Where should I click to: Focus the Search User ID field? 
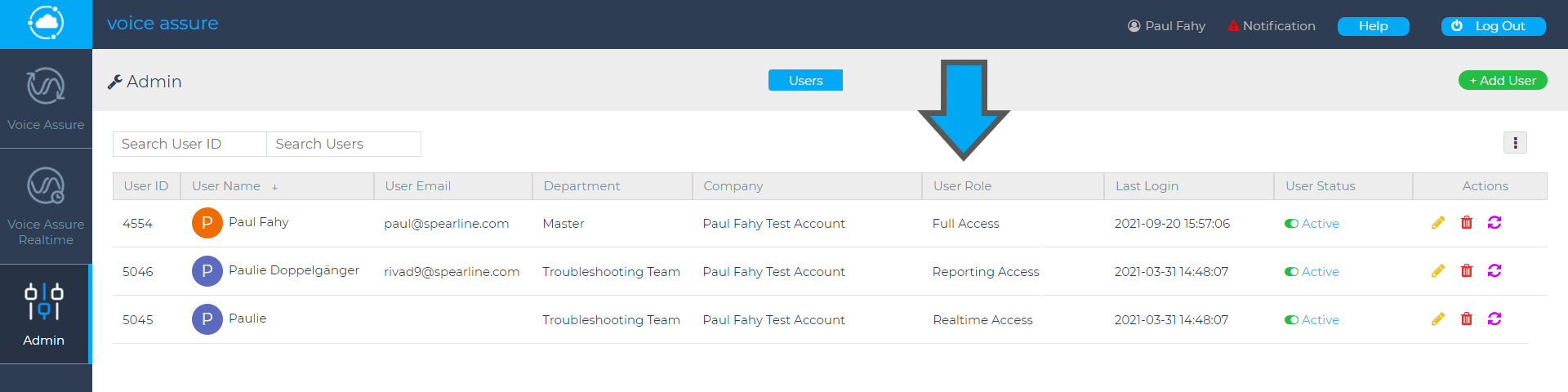(x=189, y=144)
